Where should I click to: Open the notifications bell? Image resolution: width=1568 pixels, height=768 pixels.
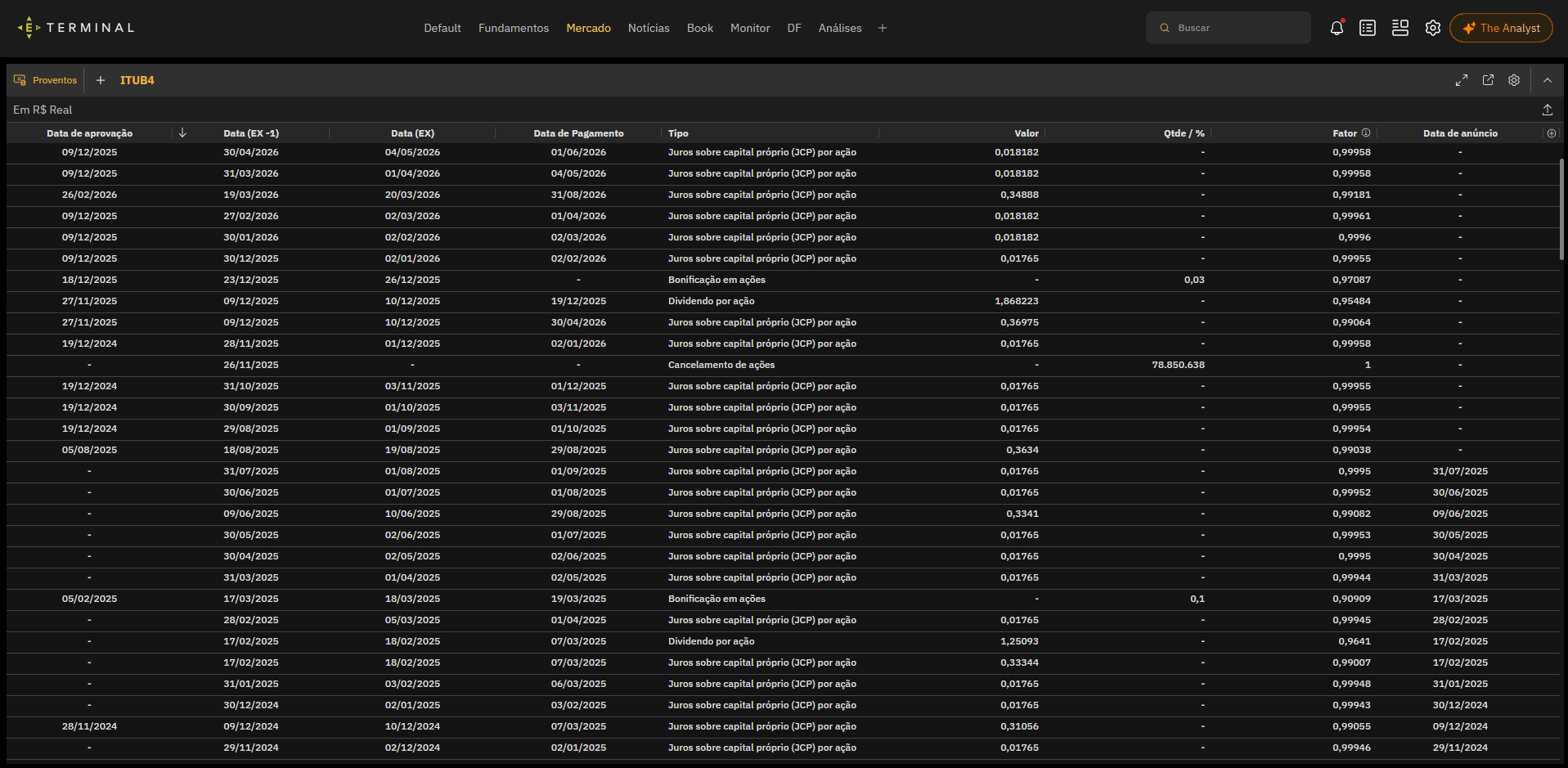[x=1337, y=28]
